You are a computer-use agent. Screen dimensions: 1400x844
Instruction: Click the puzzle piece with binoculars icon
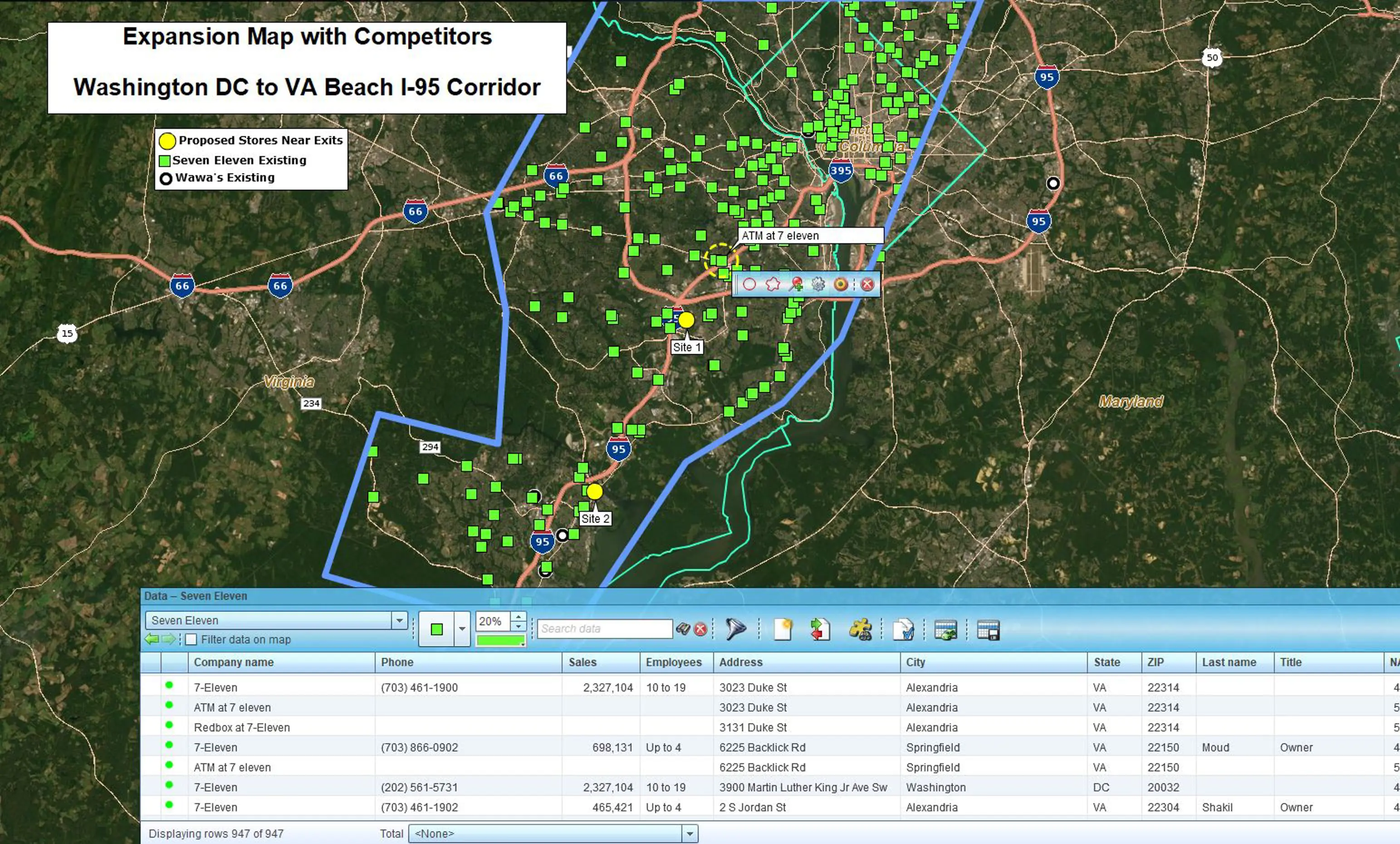860,630
